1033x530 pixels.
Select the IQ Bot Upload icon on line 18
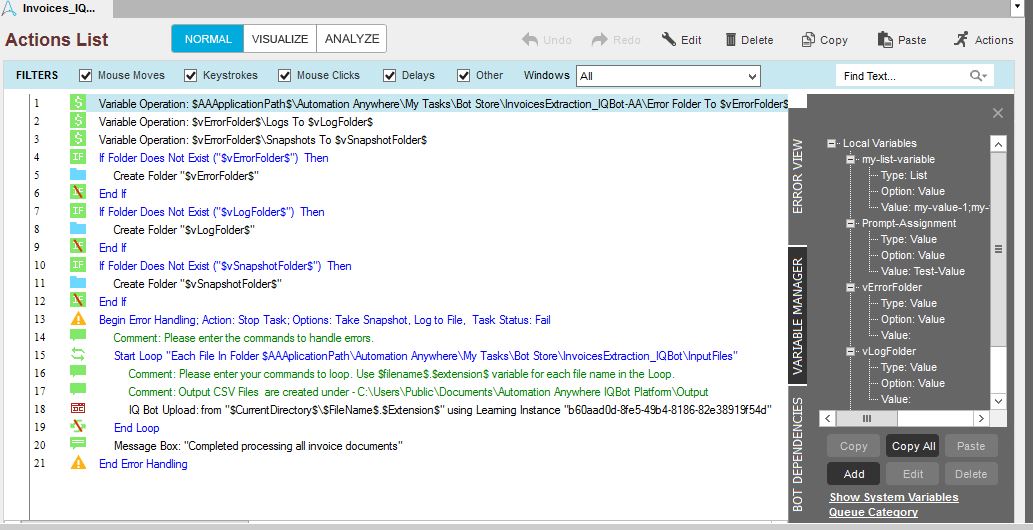point(78,409)
